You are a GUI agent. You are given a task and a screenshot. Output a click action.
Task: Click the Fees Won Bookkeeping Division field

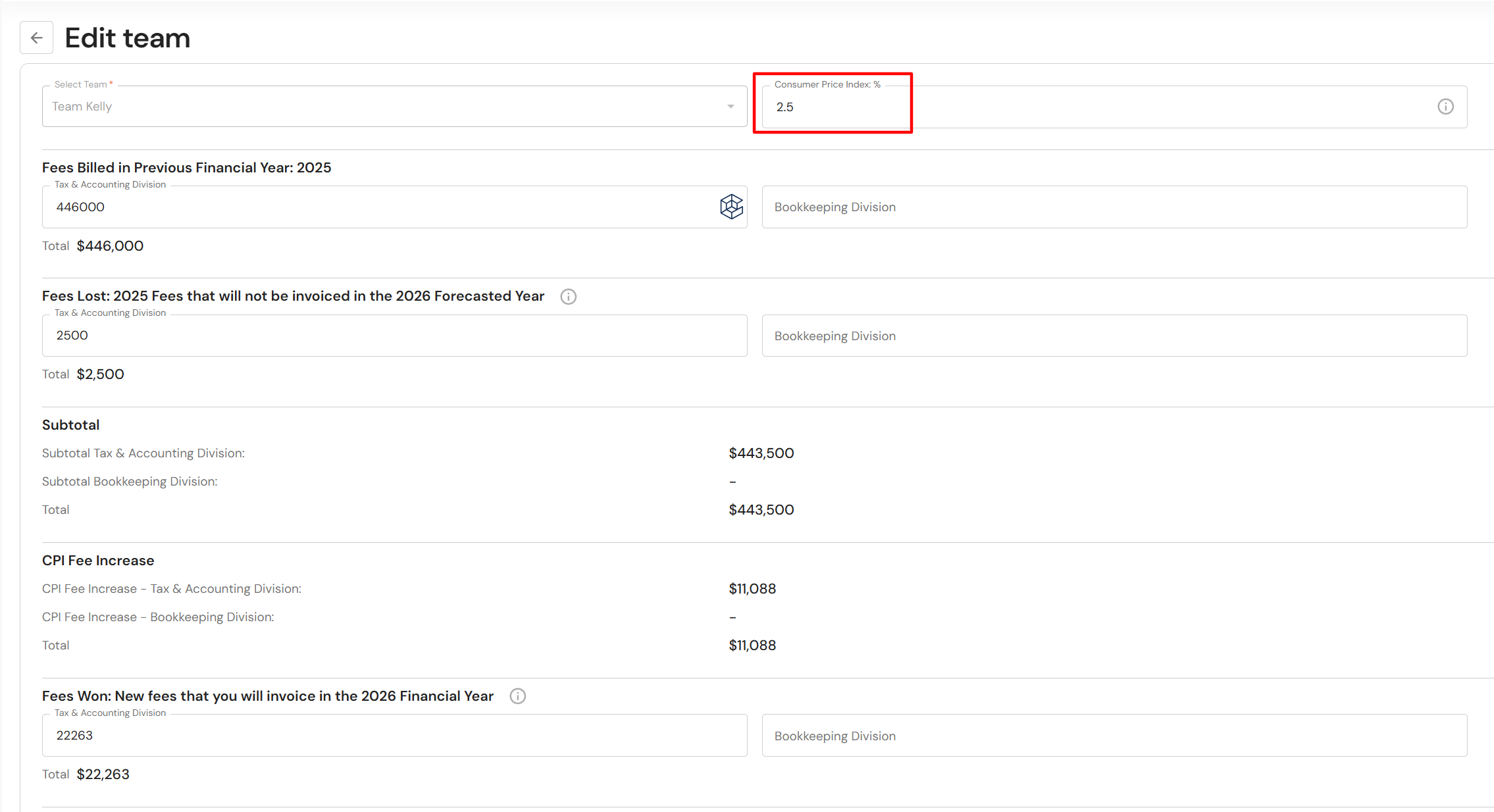(1114, 735)
